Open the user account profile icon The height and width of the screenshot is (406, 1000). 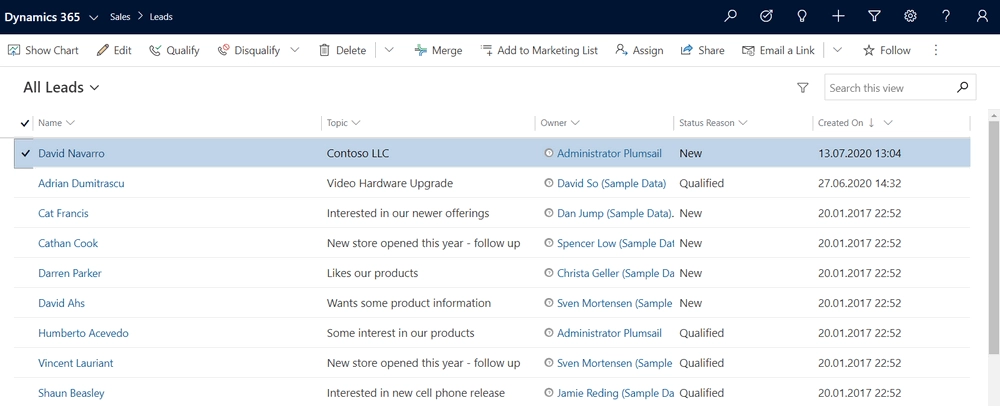982,17
